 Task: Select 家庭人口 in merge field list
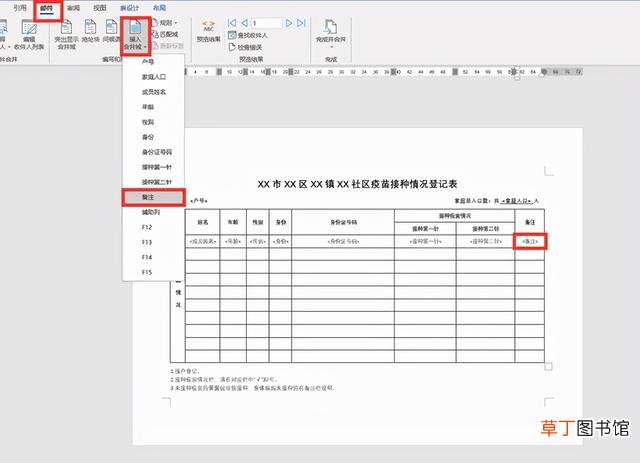click(153, 77)
